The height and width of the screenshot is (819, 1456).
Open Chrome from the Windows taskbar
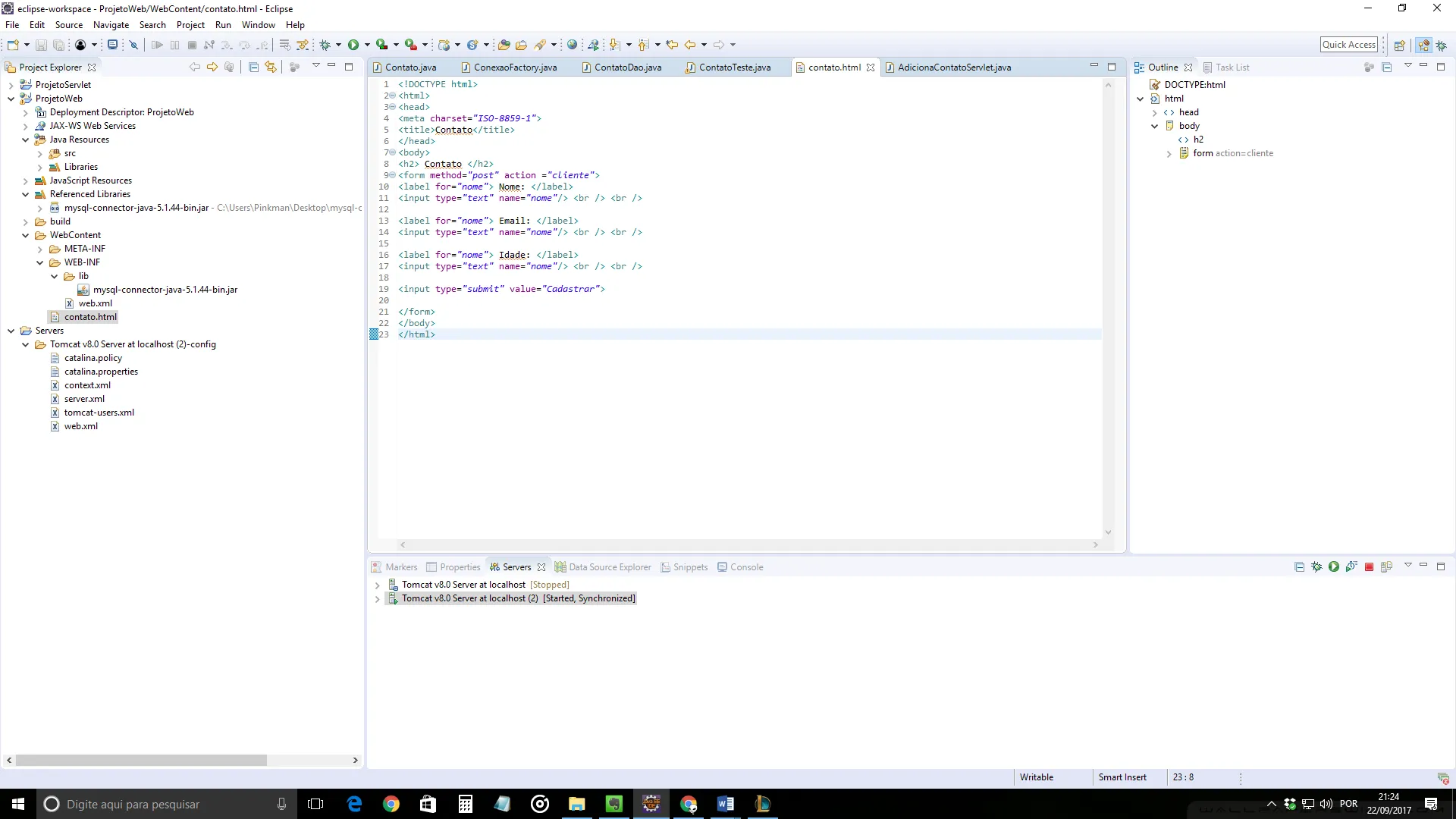coord(391,804)
